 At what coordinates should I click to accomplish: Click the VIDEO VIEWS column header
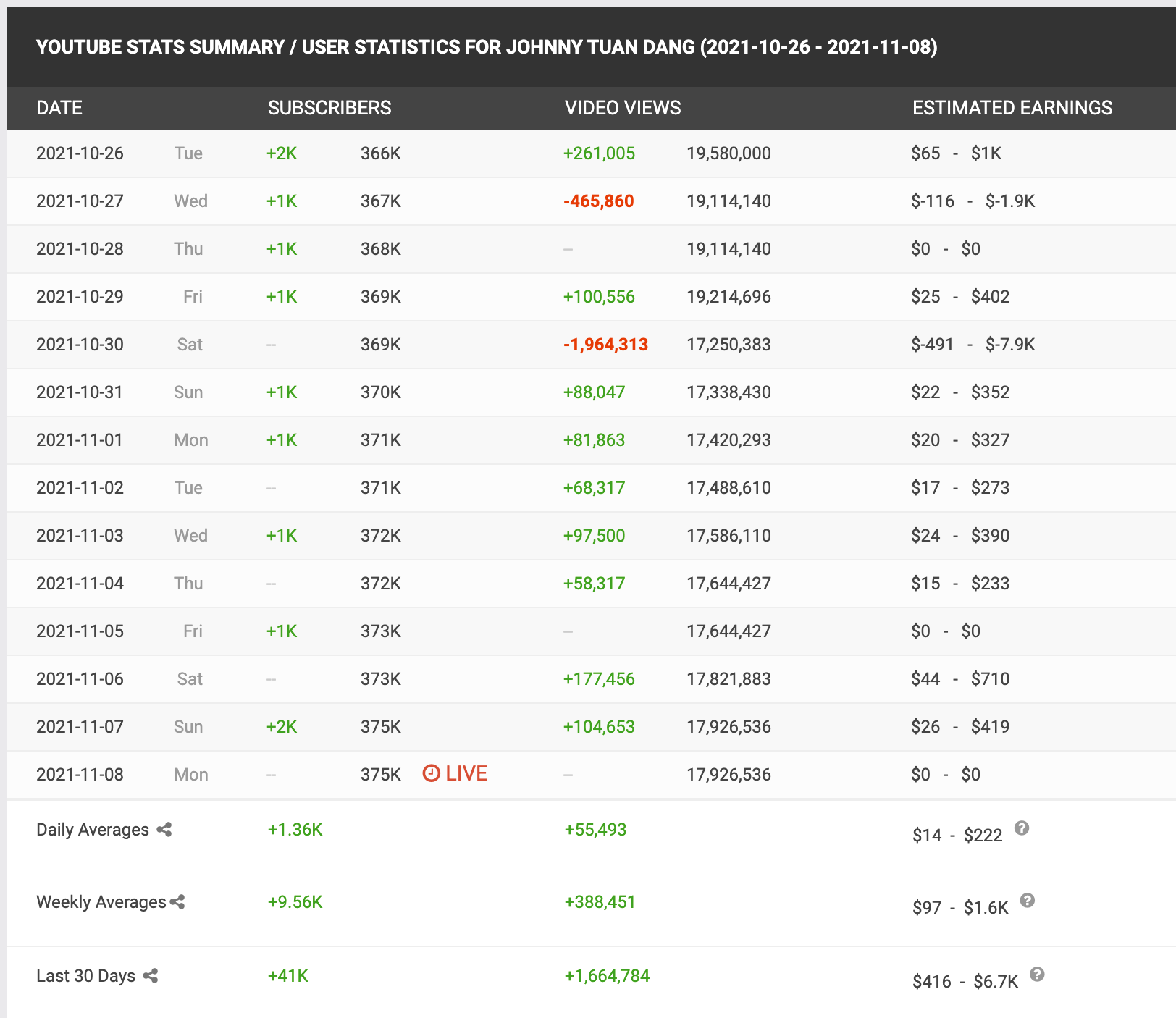point(623,108)
